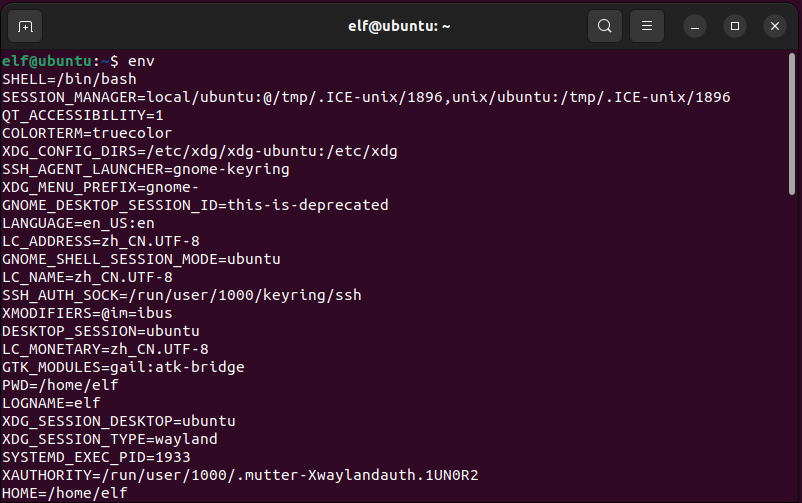The height and width of the screenshot is (503, 802).
Task: Close the terminal window
Action: coord(775,26)
